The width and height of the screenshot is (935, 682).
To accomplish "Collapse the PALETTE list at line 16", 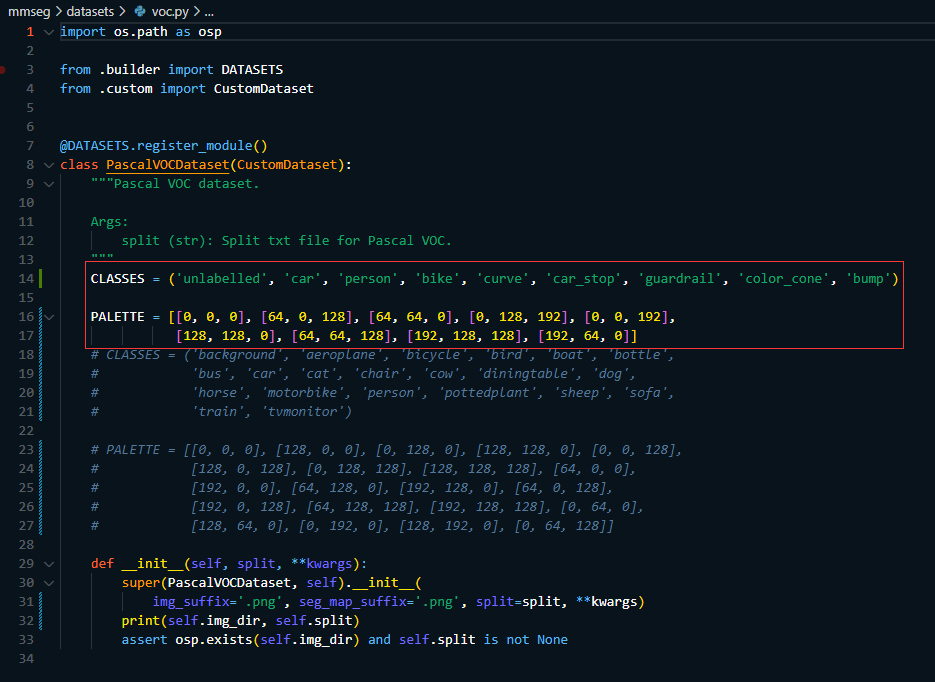I will tap(46, 316).
